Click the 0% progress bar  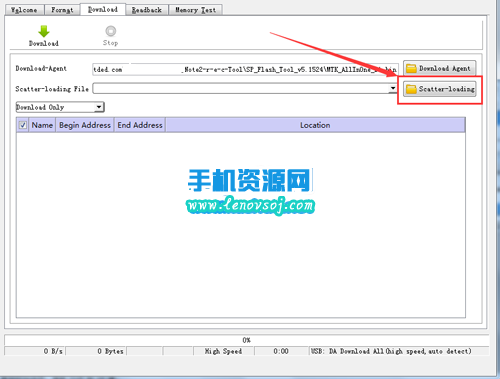246,340
